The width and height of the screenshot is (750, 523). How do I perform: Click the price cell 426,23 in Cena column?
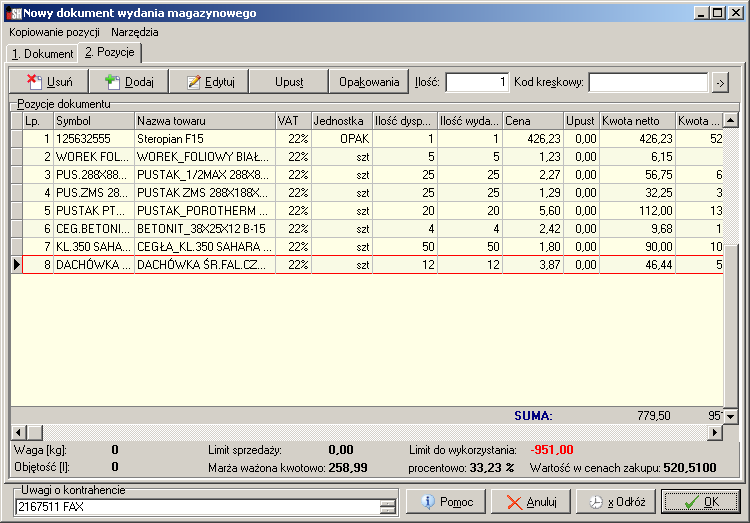point(533,139)
